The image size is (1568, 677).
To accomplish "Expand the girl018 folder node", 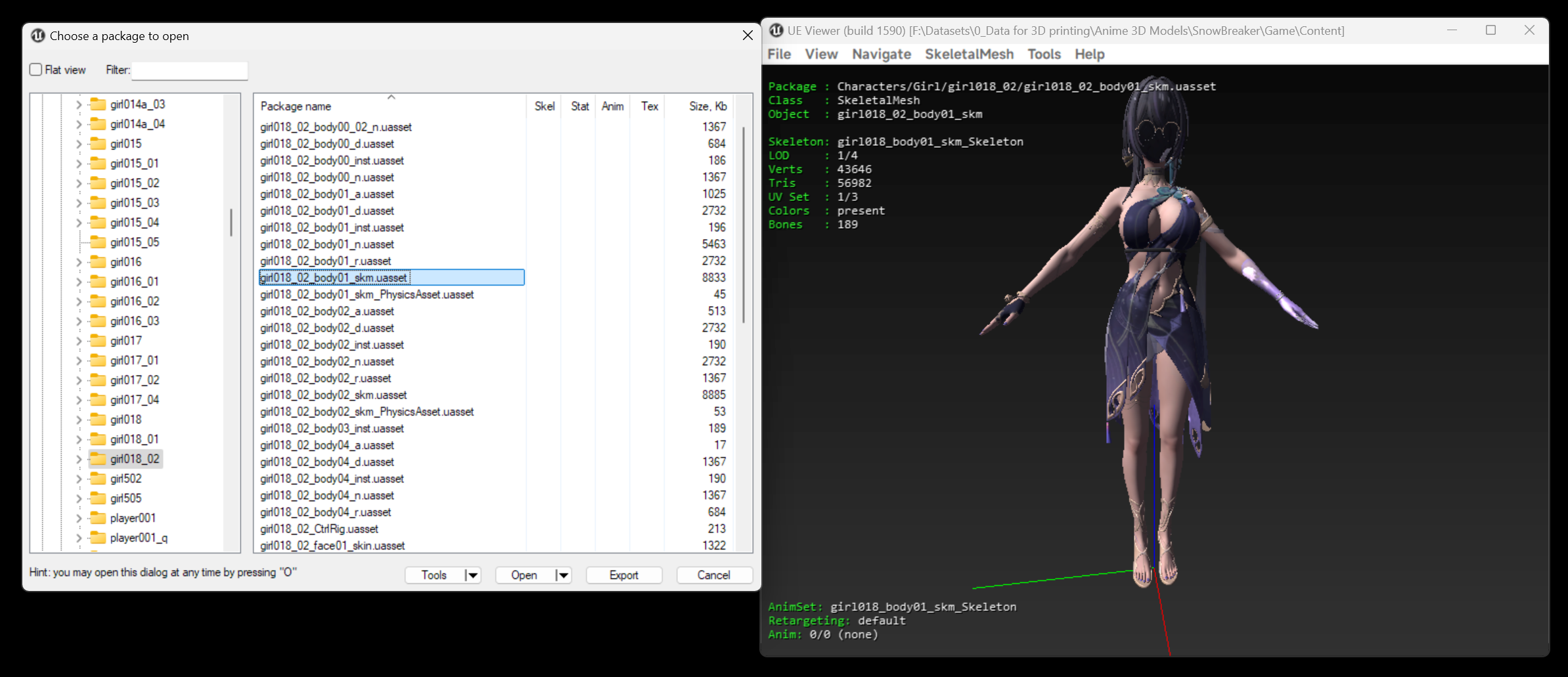I will (x=79, y=420).
